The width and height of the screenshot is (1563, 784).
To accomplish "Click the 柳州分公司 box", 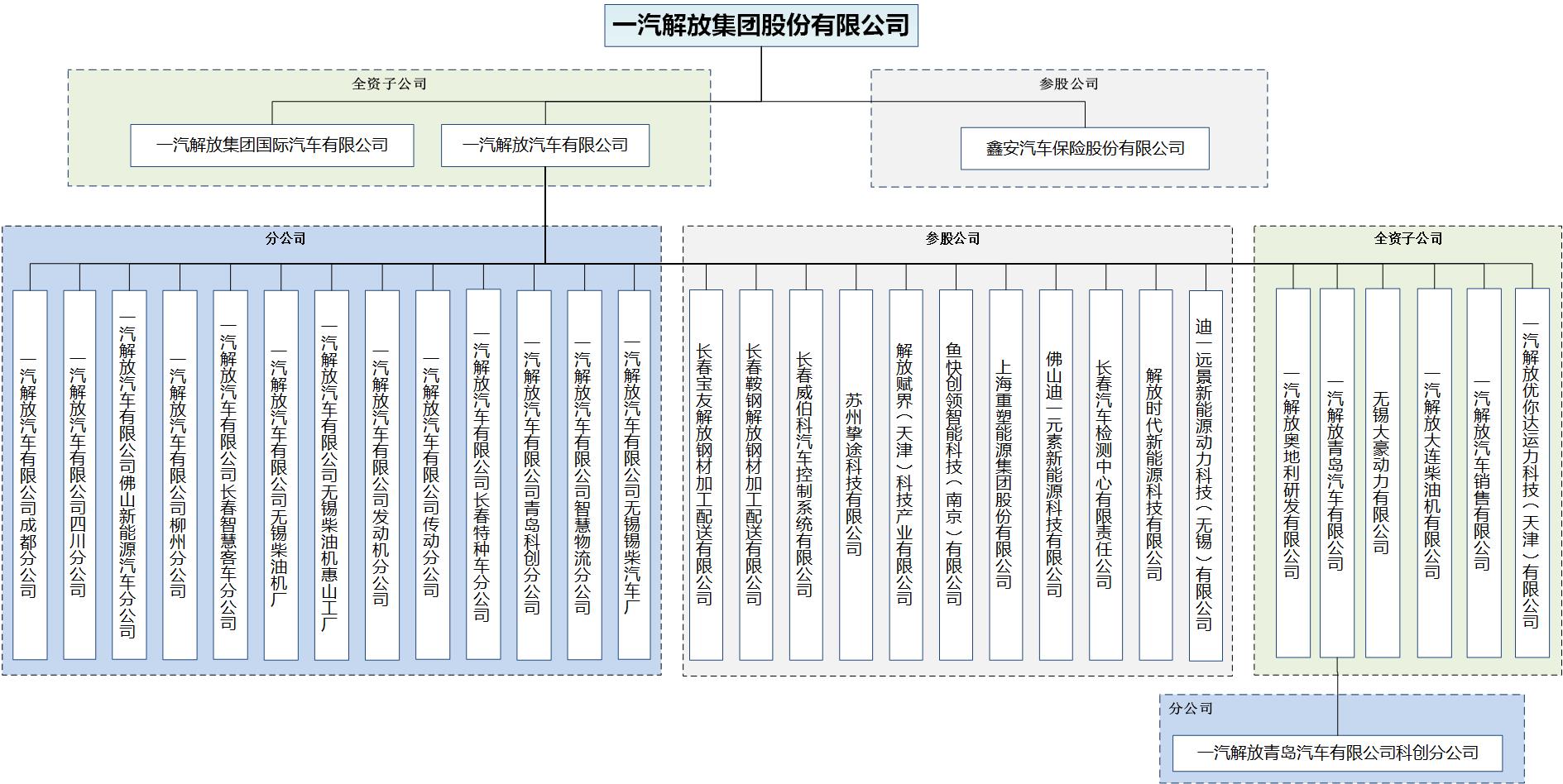I will coord(180,475).
